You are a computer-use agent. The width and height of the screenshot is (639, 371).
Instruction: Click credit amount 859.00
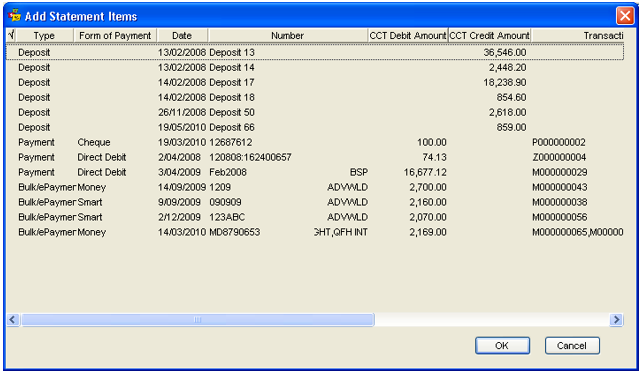[x=511, y=127]
